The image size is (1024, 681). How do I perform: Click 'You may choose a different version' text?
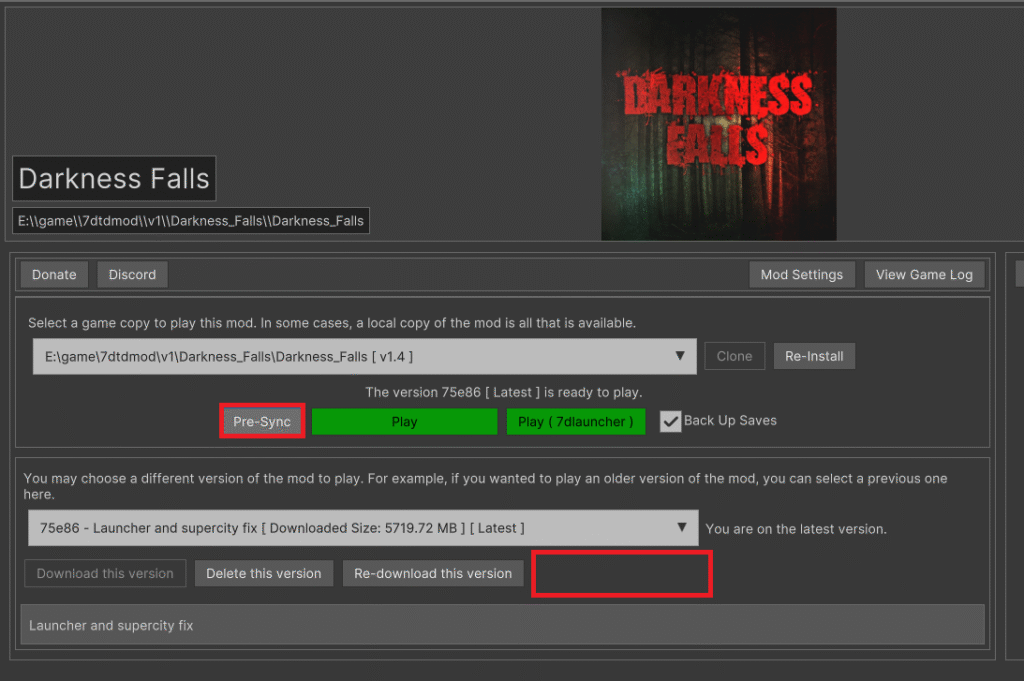[485, 486]
